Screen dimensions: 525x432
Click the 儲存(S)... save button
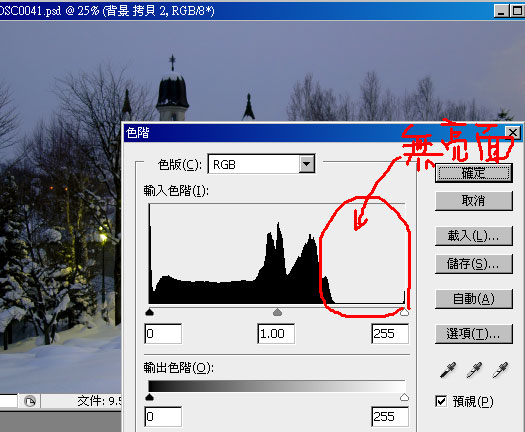(473, 264)
